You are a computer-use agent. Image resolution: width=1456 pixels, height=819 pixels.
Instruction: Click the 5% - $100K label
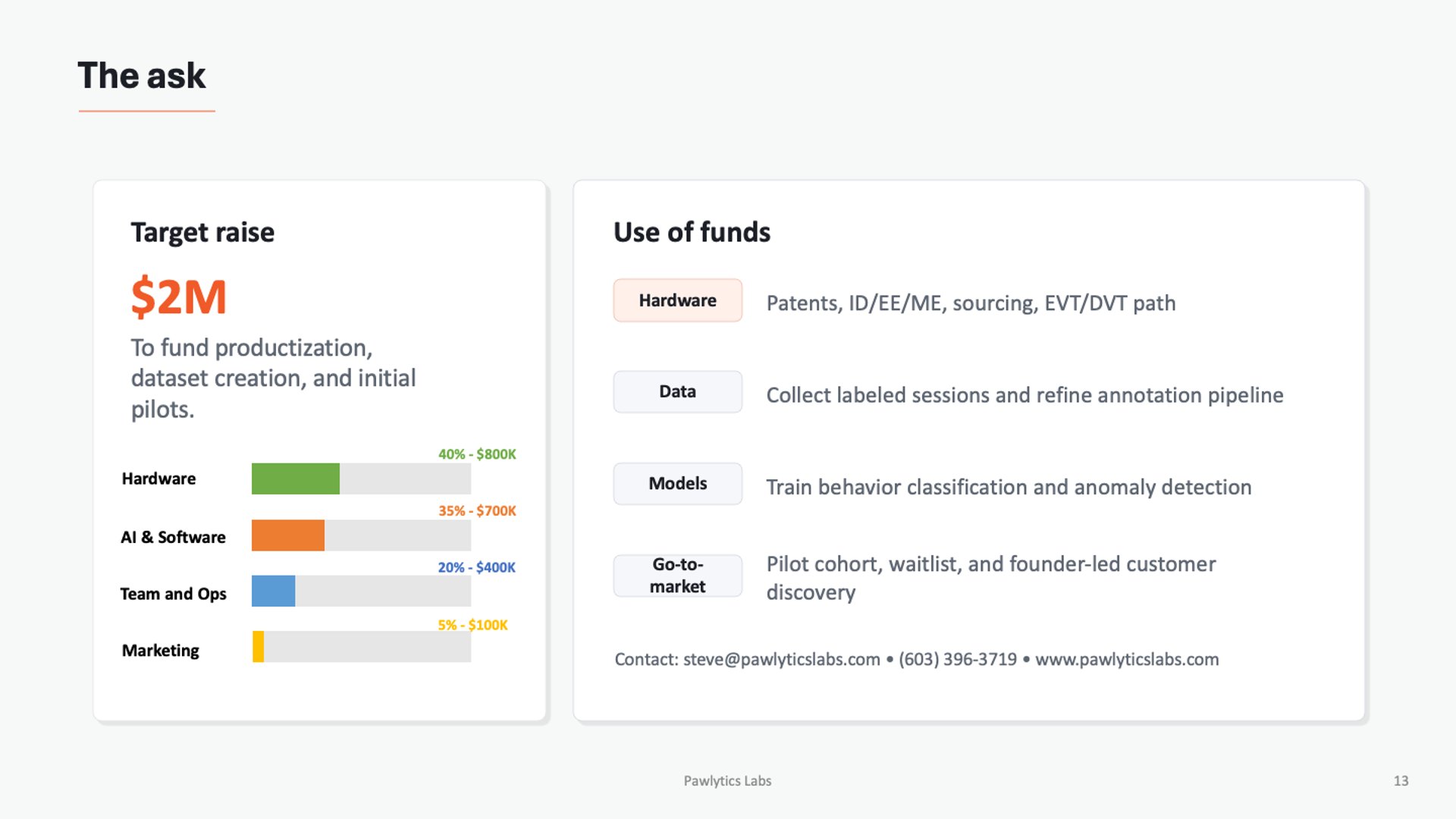coord(472,625)
